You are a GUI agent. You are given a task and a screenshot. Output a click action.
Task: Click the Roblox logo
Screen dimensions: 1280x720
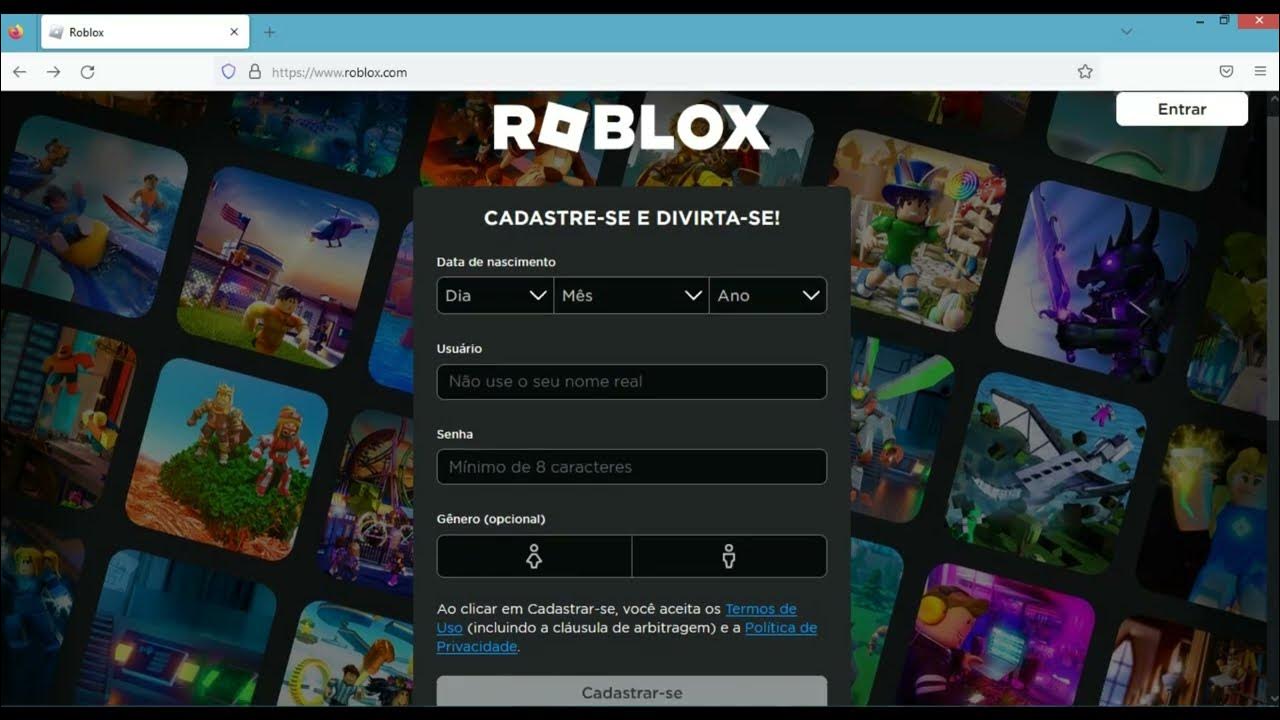pyautogui.click(x=632, y=128)
